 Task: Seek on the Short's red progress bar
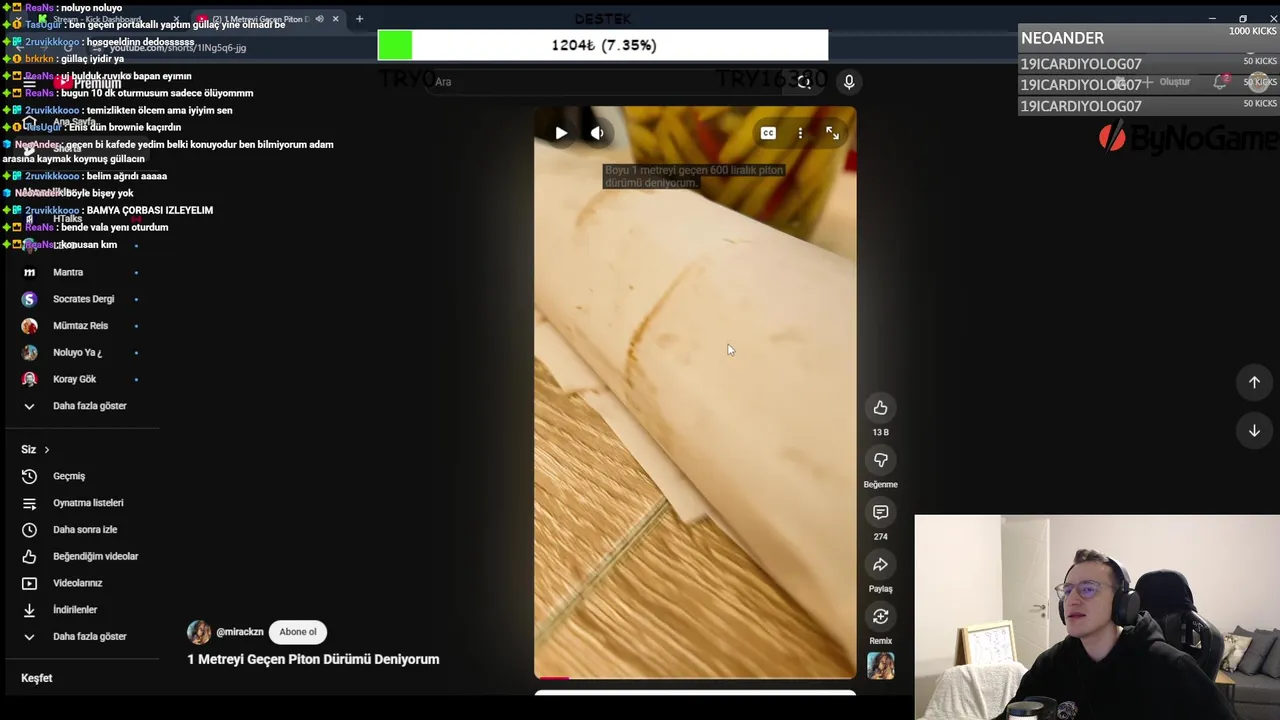point(695,678)
